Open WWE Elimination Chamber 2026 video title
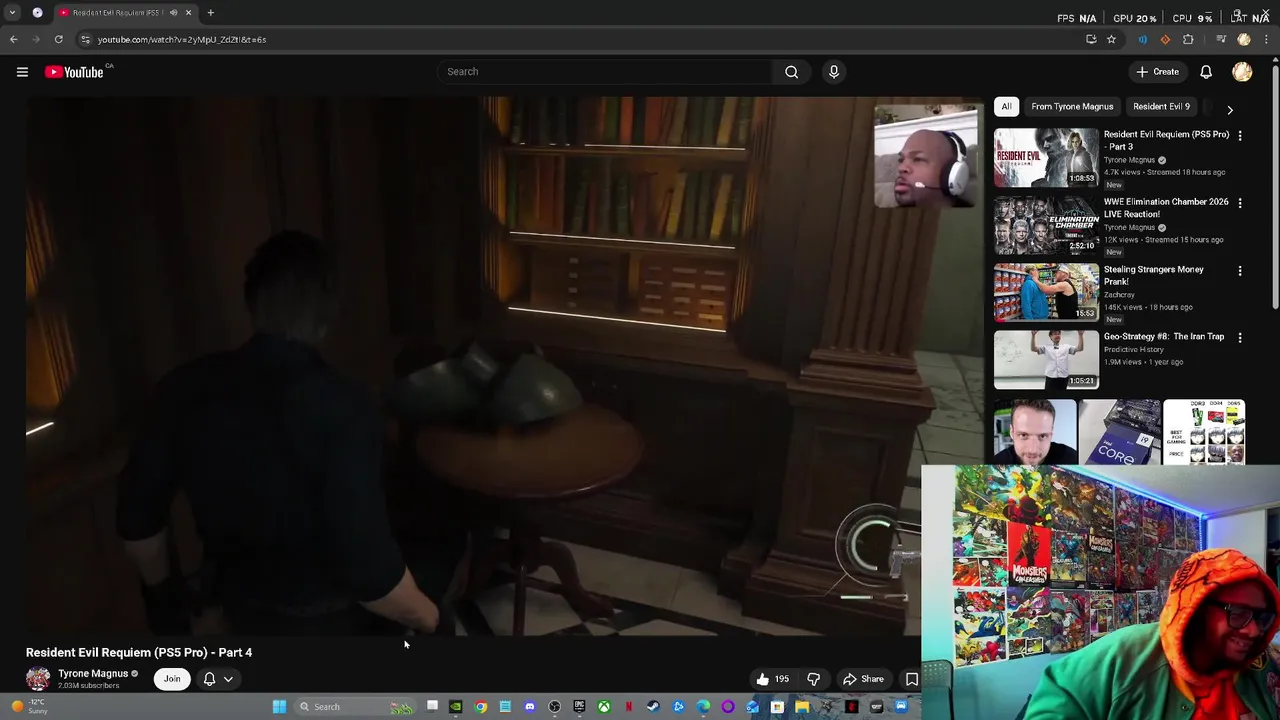Image resolution: width=1280 pixels, height=720 pixels. click(1166, 208)
